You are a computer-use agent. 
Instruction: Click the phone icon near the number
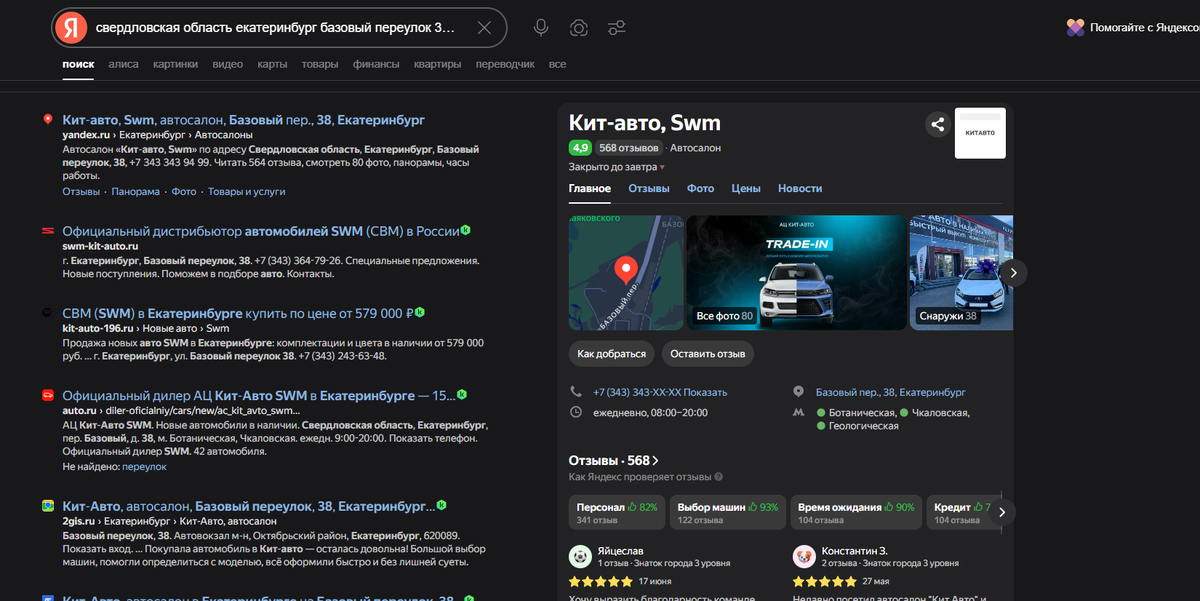point(576,392)
